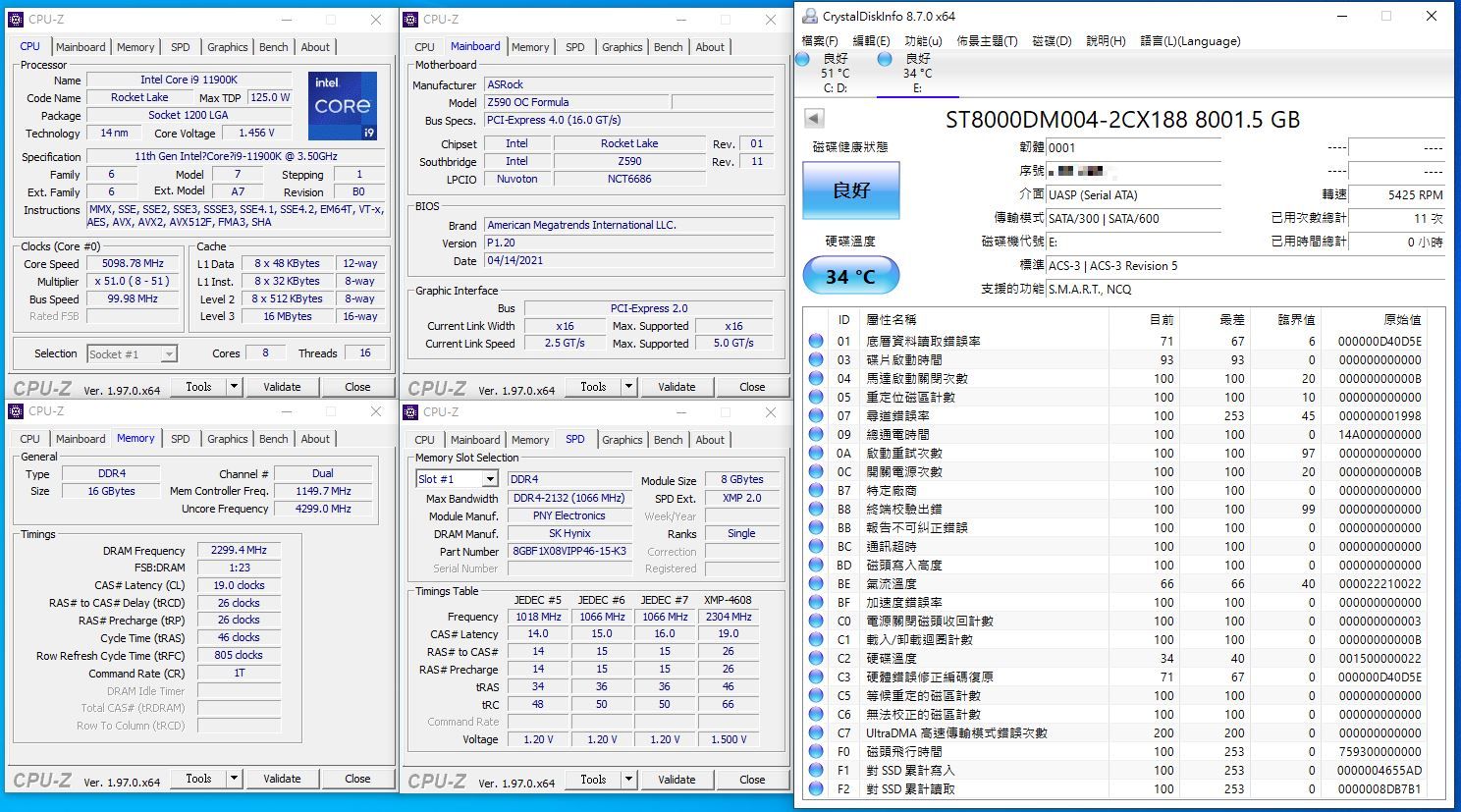Open the 檔案(F) menu in CrystalDiskInfo
This screenshot has width=1461, height=812.
tap(820, 41)
